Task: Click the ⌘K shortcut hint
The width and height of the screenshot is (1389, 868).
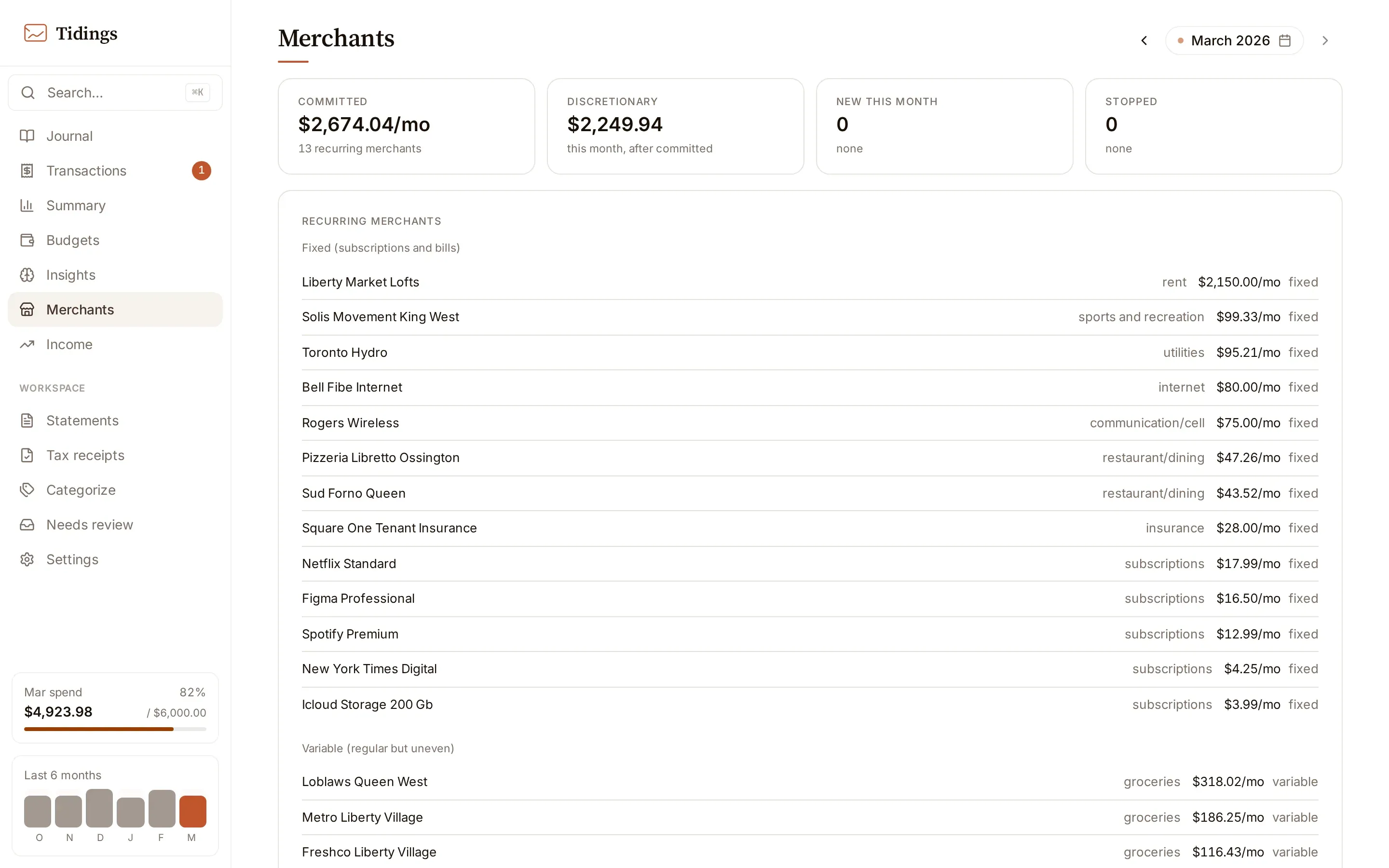Action: [x=197, y=93]
